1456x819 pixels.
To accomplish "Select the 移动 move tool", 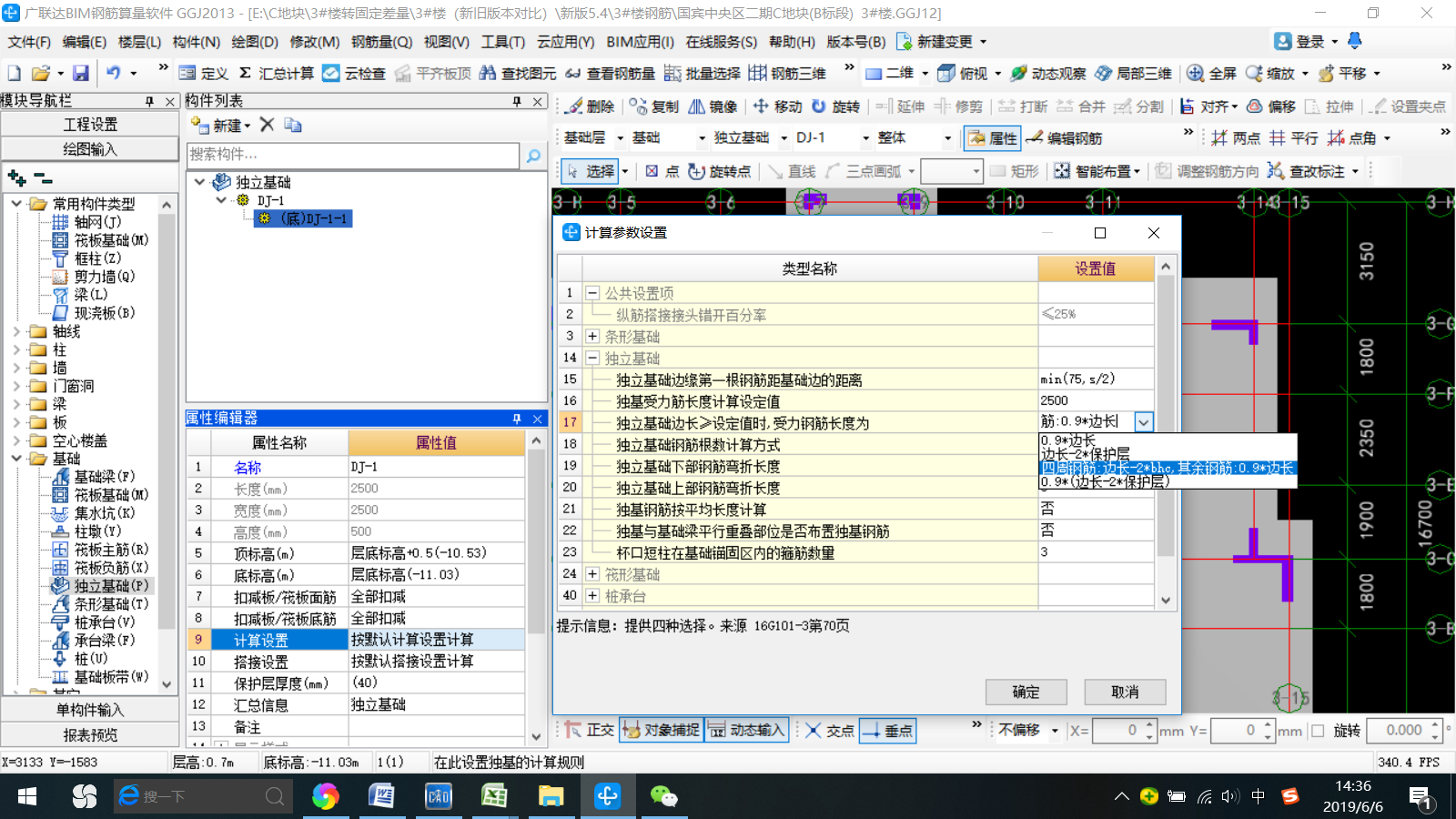I will [777, 106].
